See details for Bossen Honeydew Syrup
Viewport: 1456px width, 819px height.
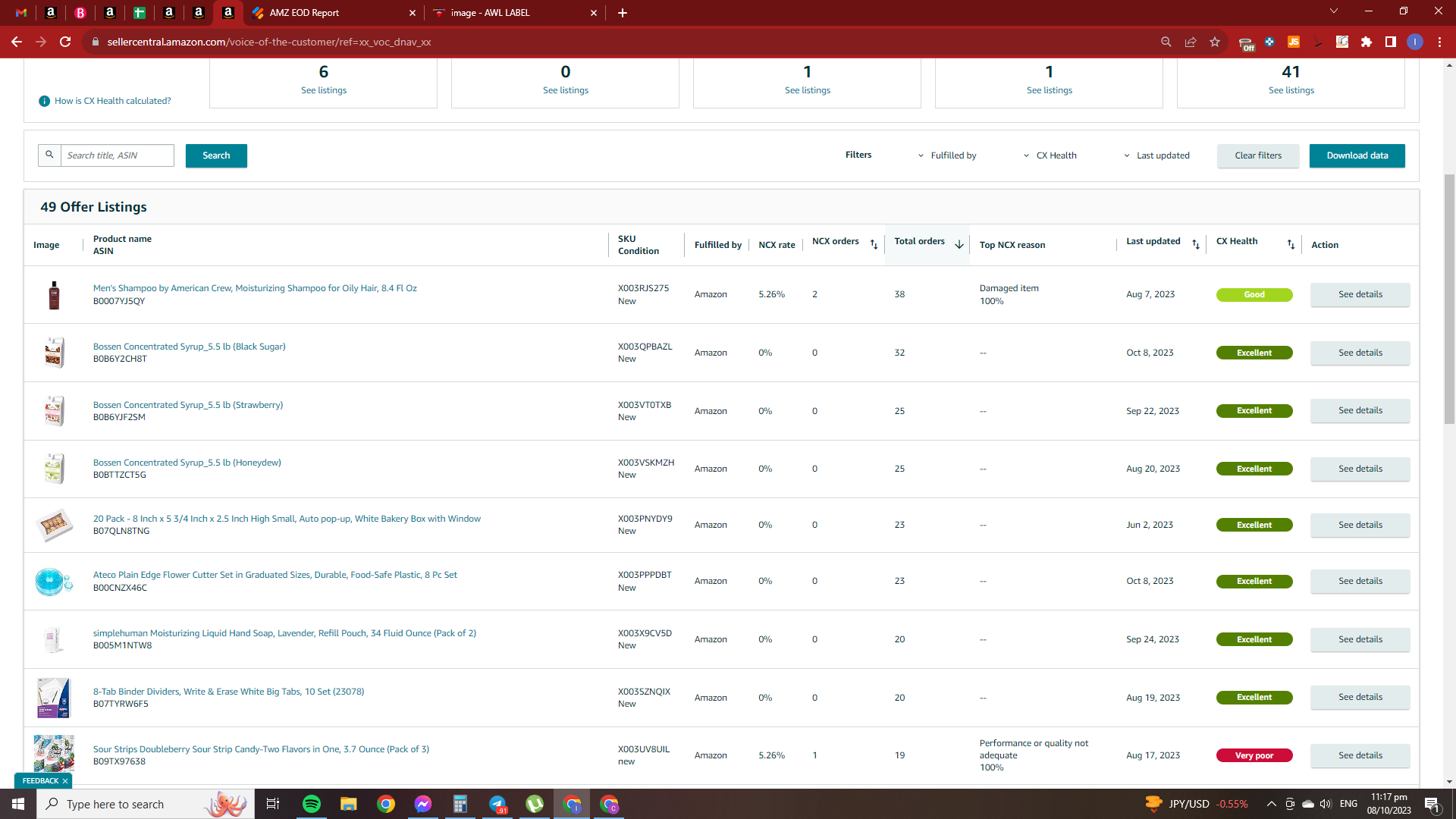(x=1360, y=469)
